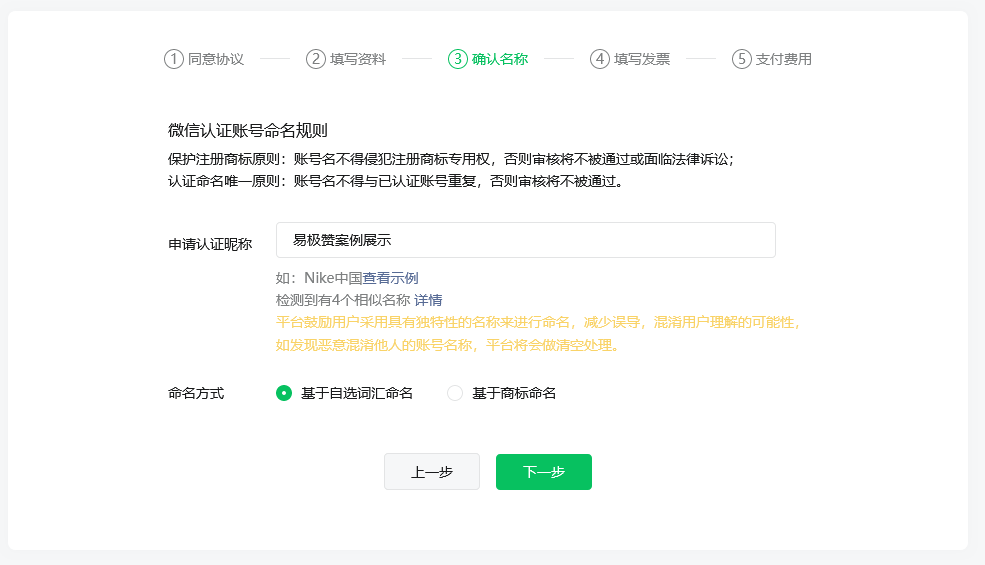The width and height of the screenshot is (985, 565).
Task: Open the 查看示例 link
Action: pos(390,278)
